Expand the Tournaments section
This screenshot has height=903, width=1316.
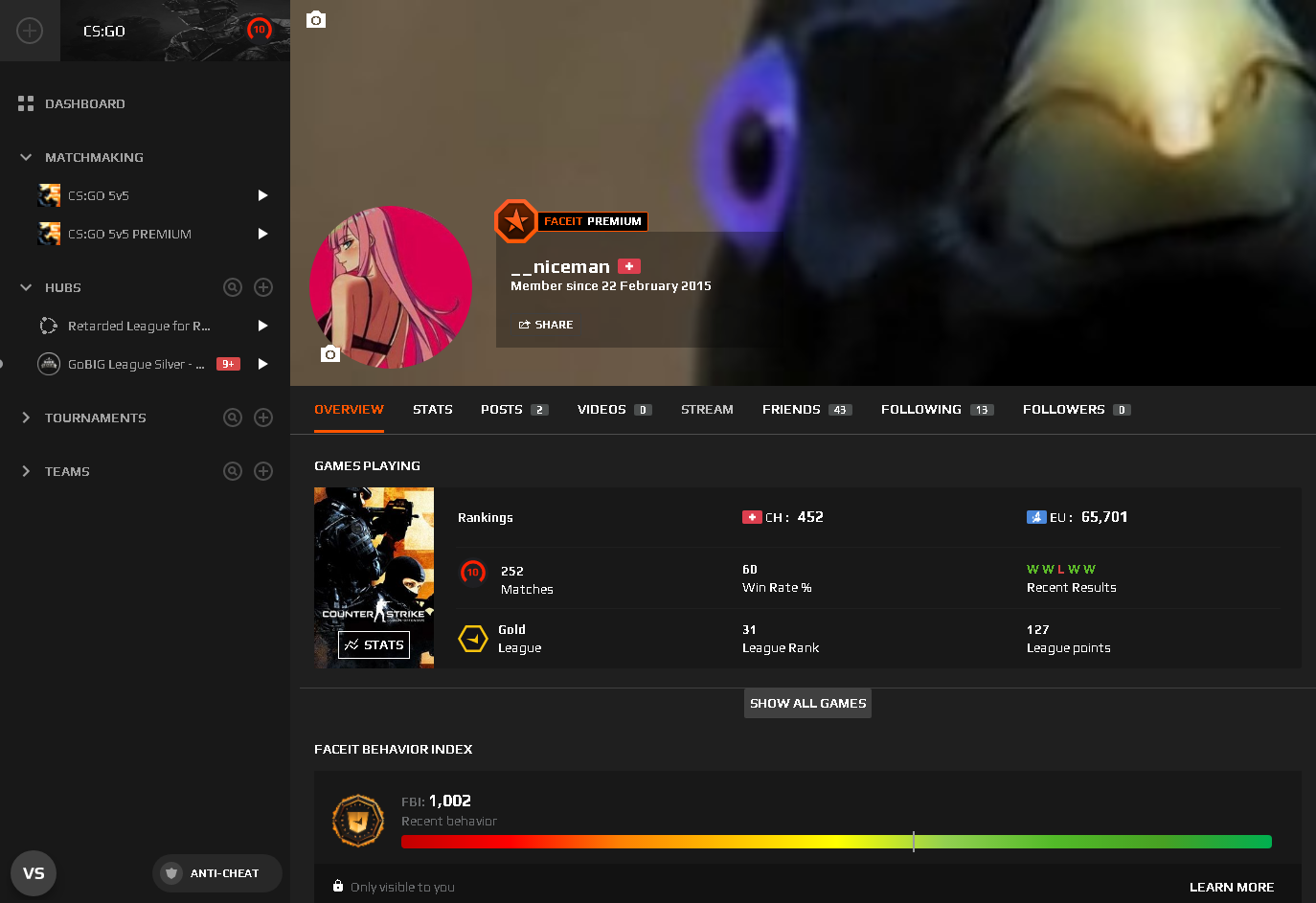[26, 418]
